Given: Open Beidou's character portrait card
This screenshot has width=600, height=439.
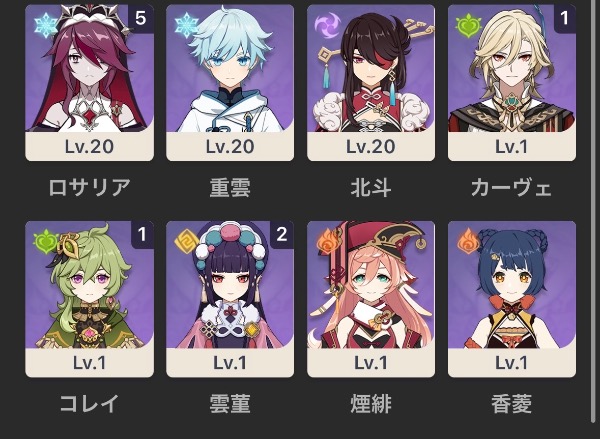Looking at the screenshot, I should [371, 83].
